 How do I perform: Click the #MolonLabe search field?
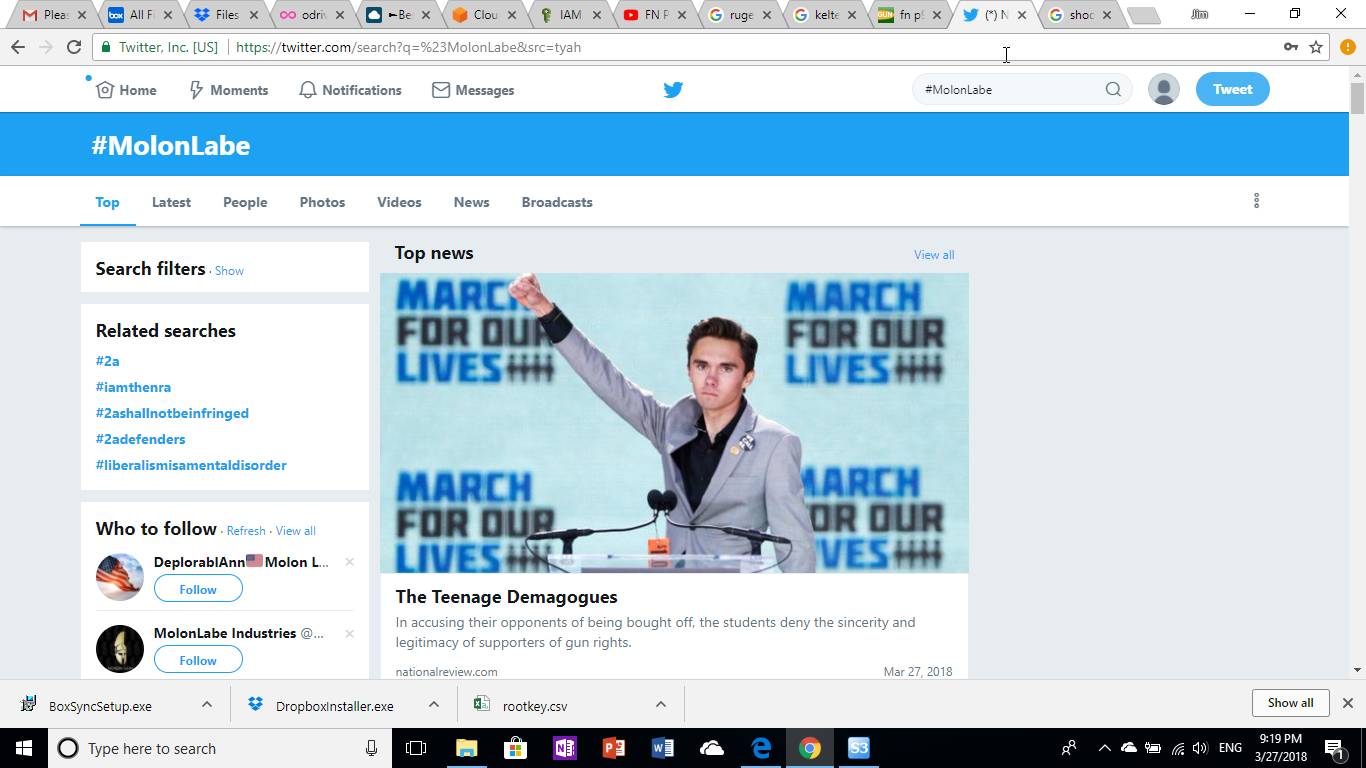pos(1010,89)
